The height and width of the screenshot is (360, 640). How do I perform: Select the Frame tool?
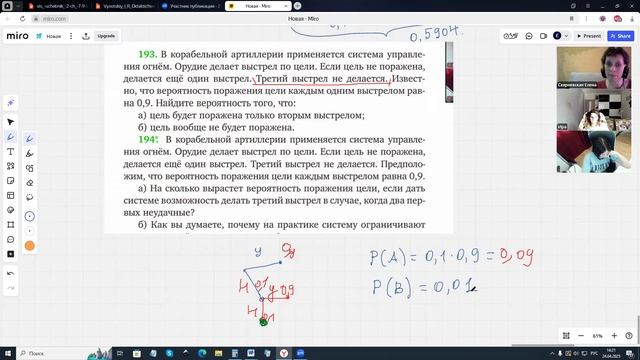pos(11,225)
